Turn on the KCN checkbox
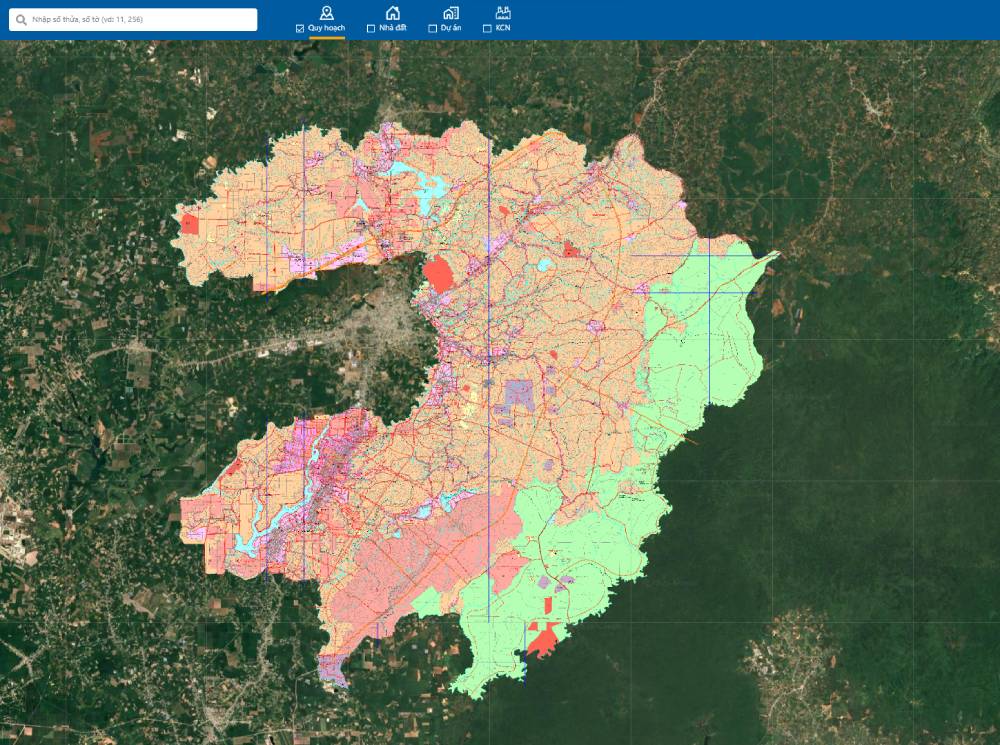This screenshot has width=1000, height=745. coord(487,29)
